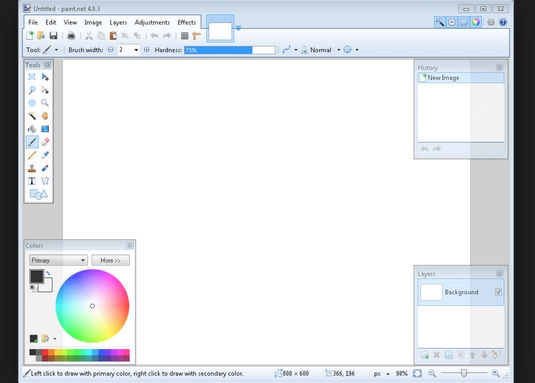Screen dimensions: 535x383
Task: Toggle the rulers icon in the toolbar
Action: pos(197,35)
